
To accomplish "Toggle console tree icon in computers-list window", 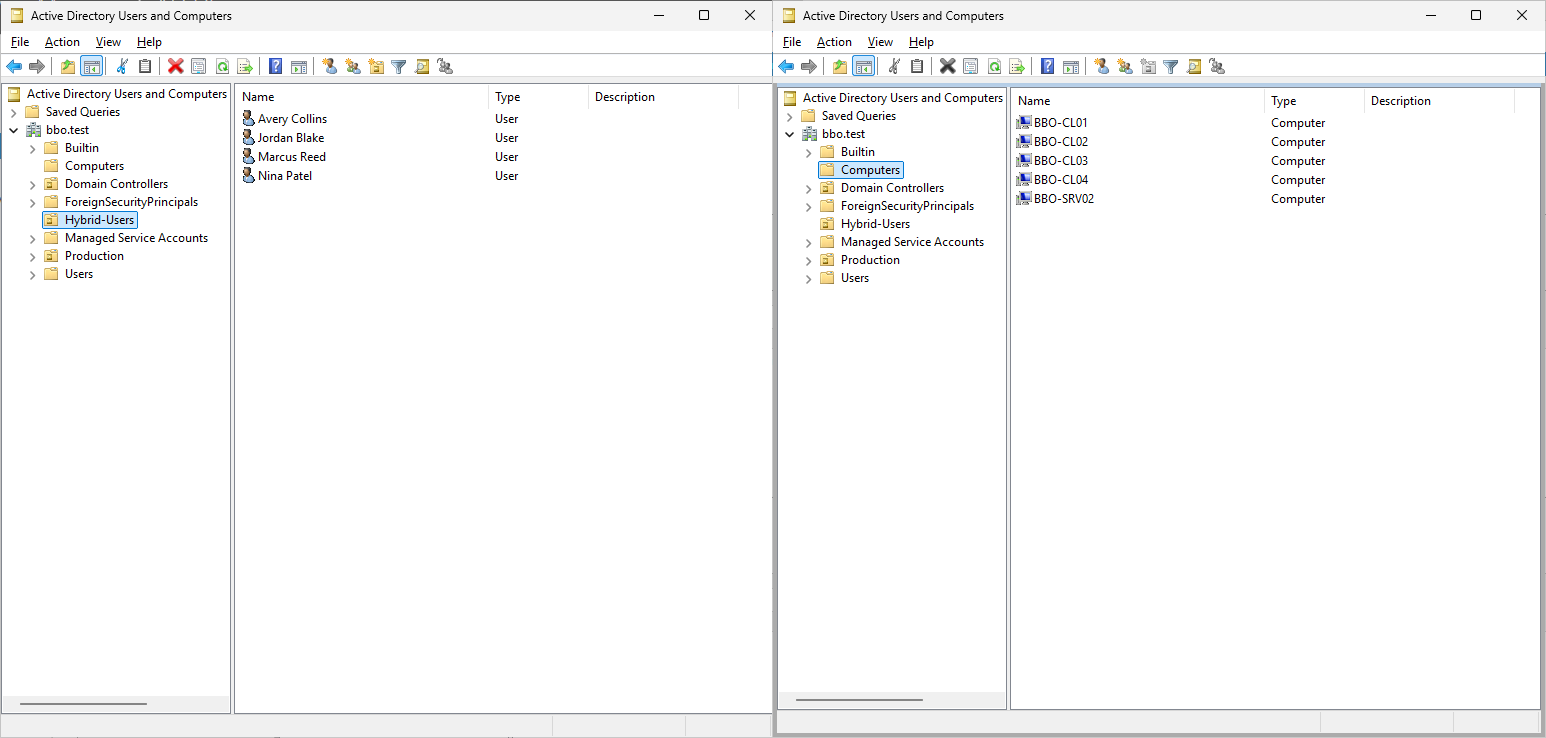I will (863, 66).
